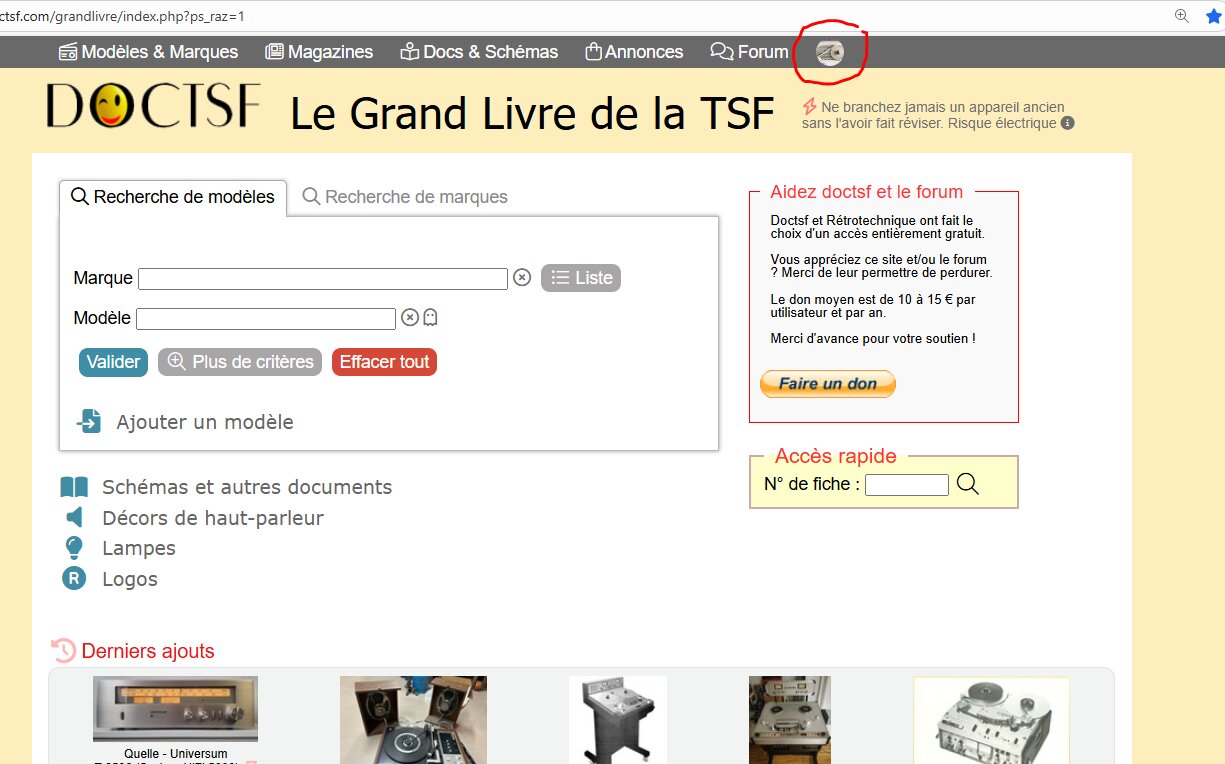
Task: Click the circled user avatar icon
Action: click(830, 53)
